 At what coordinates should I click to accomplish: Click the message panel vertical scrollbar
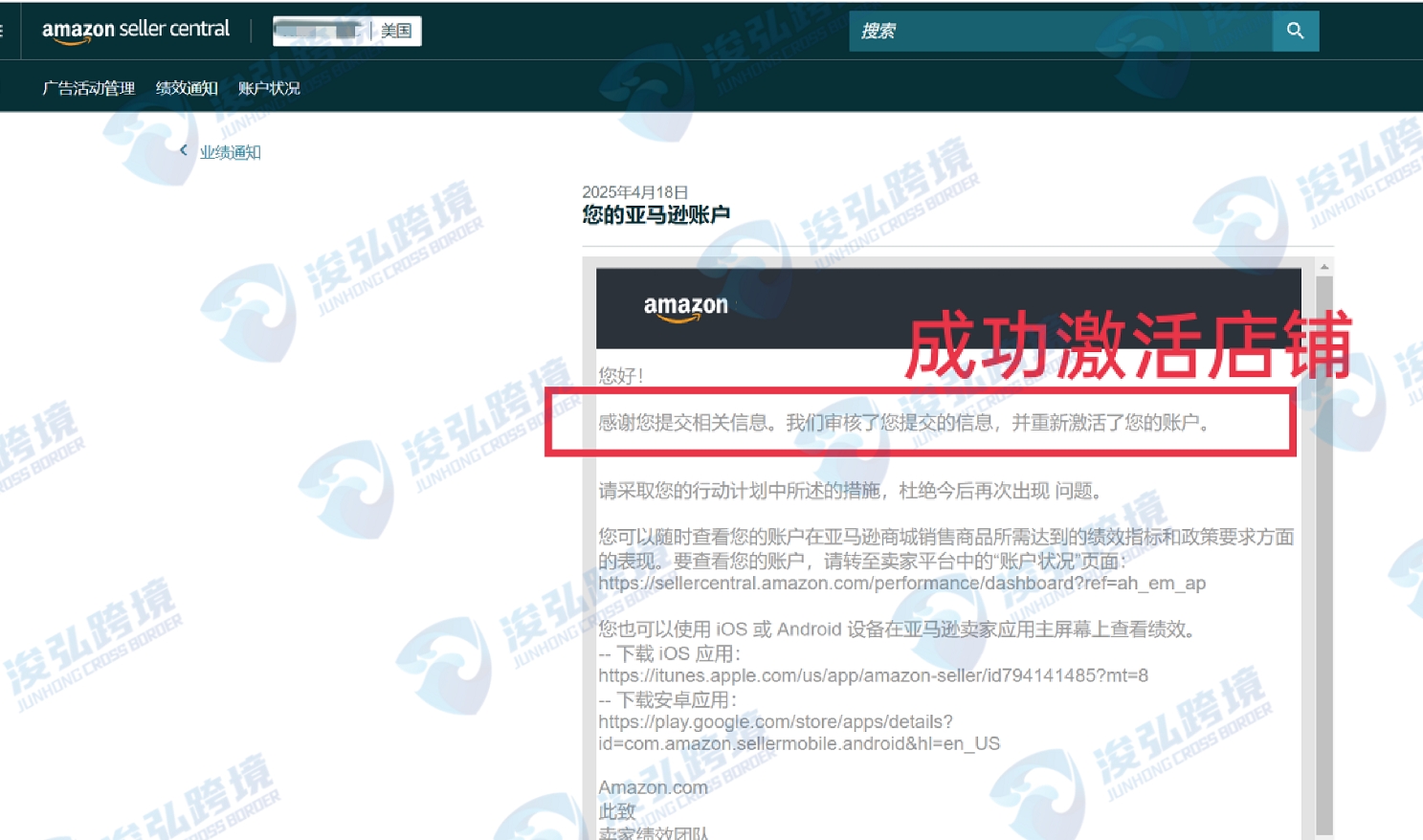click(x=1324, y=555)
